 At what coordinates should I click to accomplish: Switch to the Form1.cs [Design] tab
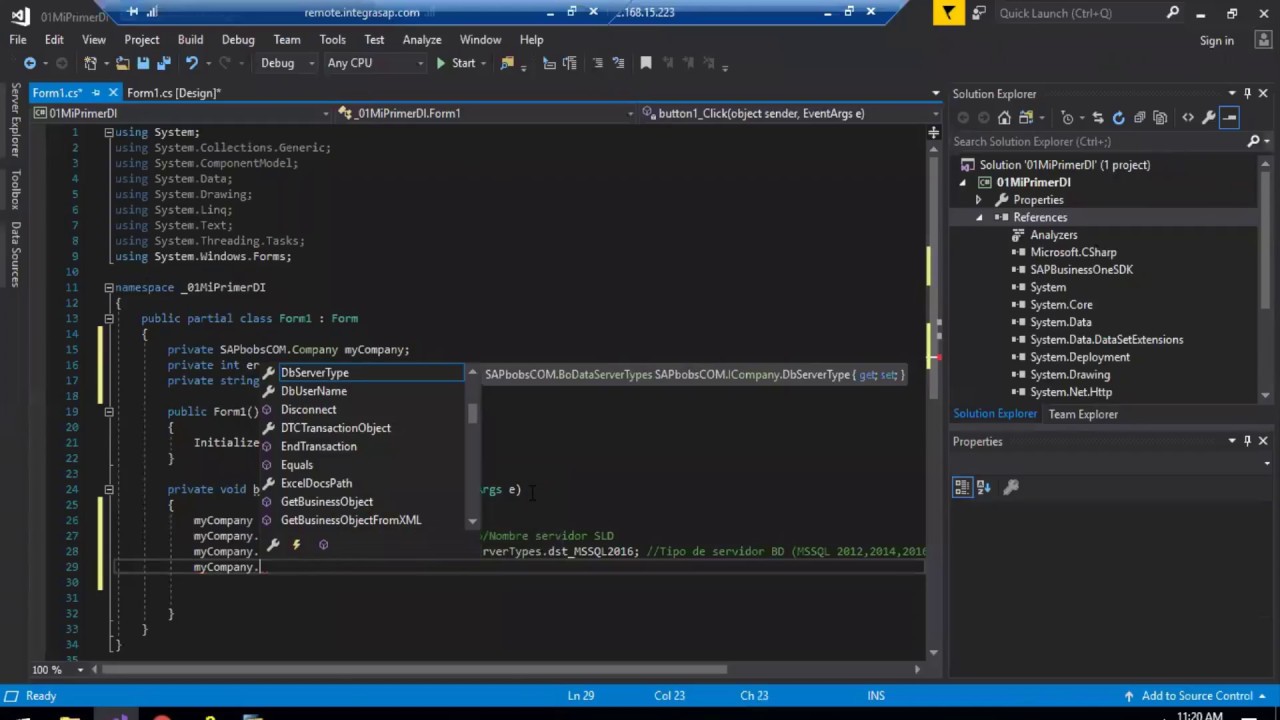tap(173, 93)
